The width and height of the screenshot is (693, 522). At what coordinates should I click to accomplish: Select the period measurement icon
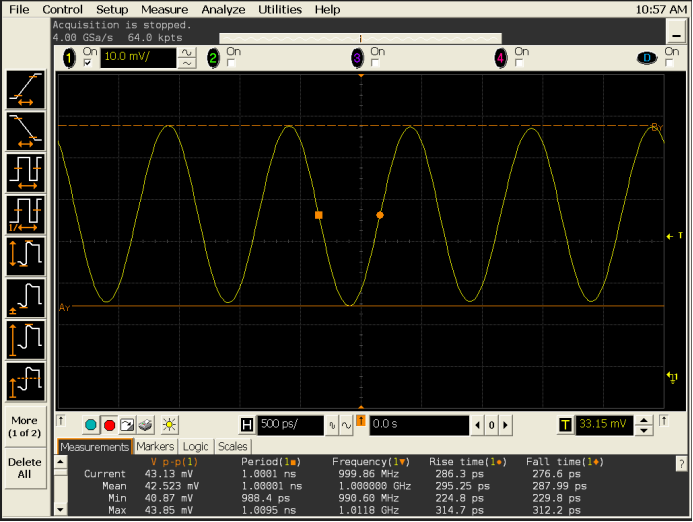click(26, 173)
